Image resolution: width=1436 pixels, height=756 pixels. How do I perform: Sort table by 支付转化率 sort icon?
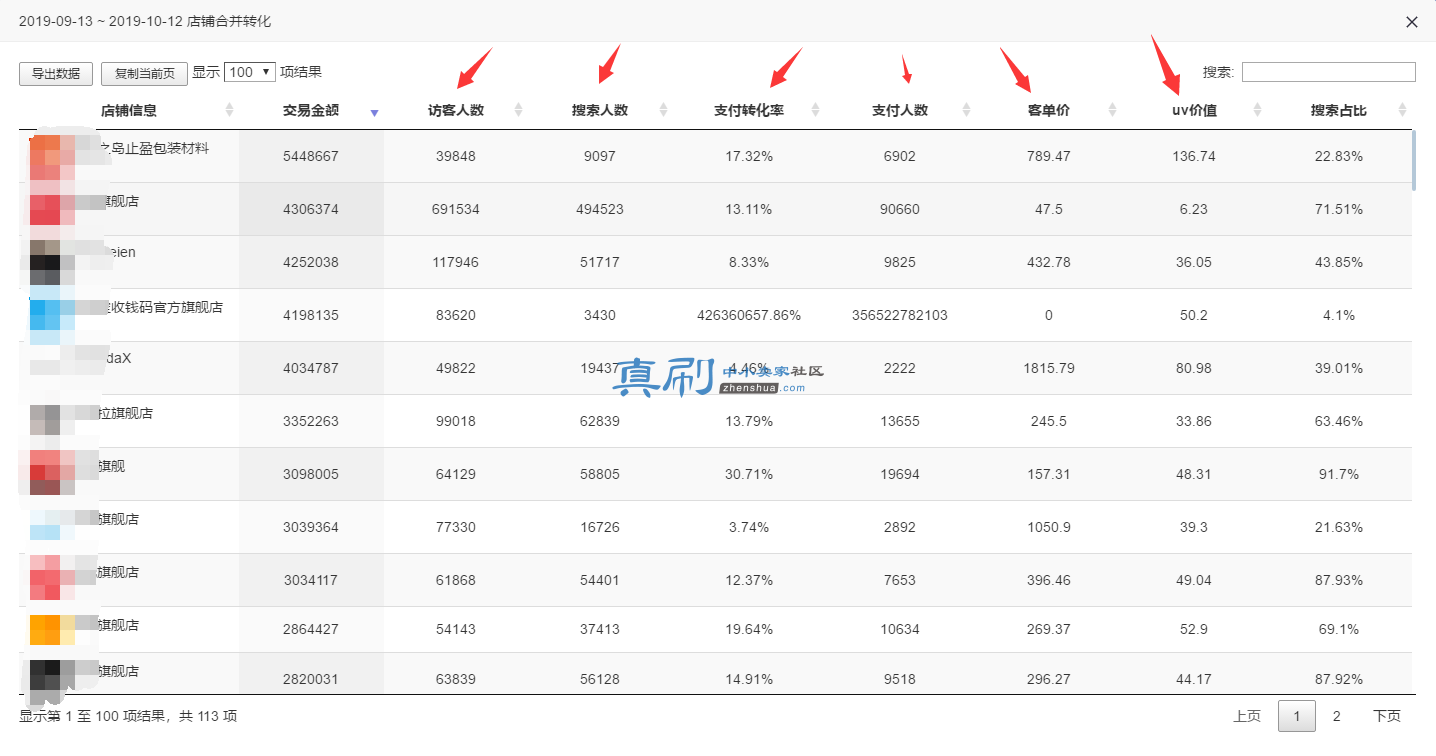[x=815, y=110]
